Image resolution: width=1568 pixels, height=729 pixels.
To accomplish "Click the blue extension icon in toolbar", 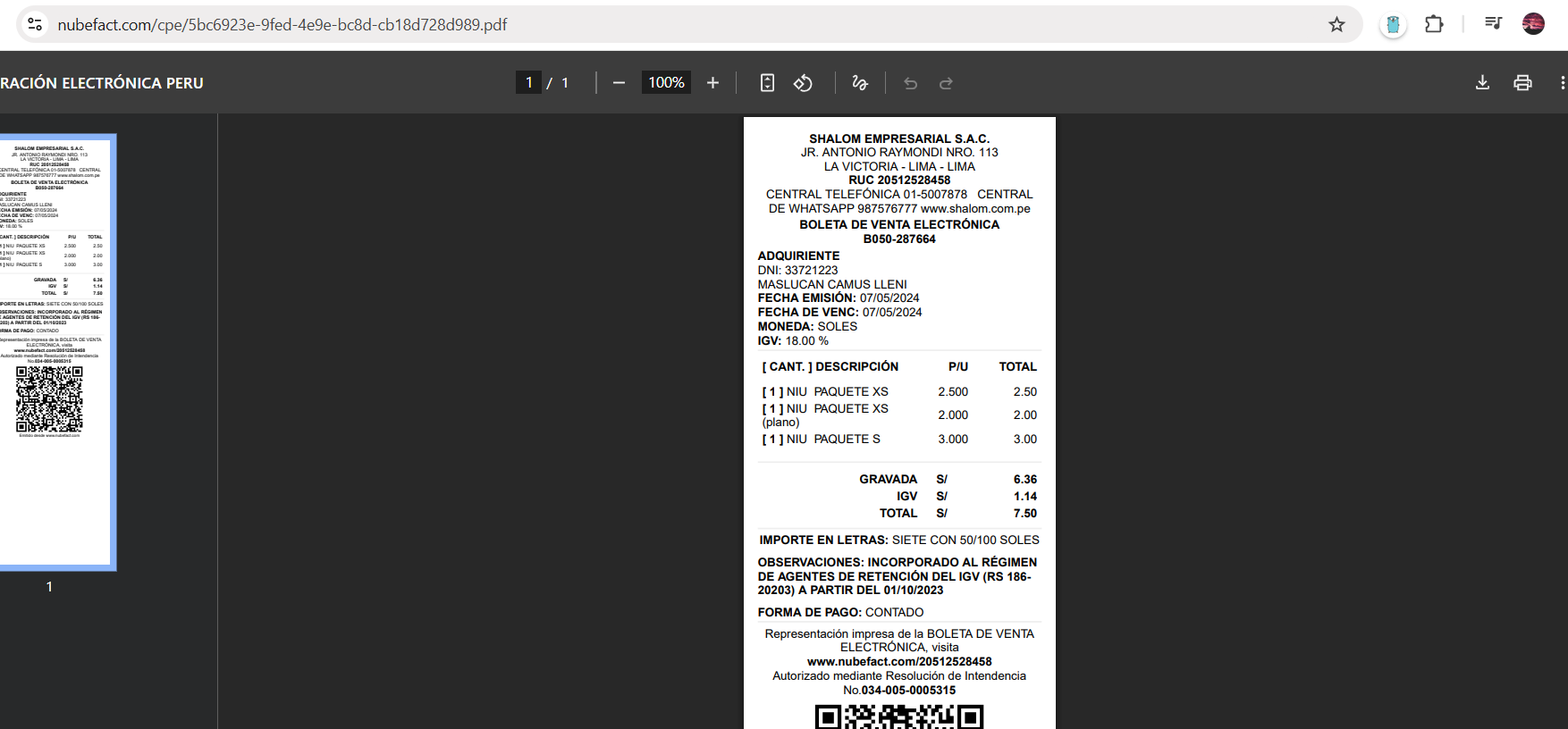I will click(1393, 25).
